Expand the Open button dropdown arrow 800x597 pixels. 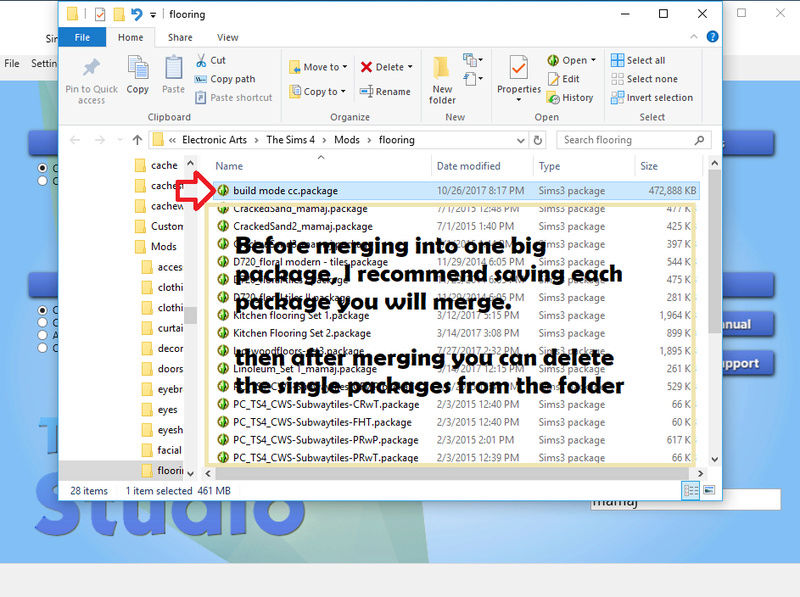(593, 60)
